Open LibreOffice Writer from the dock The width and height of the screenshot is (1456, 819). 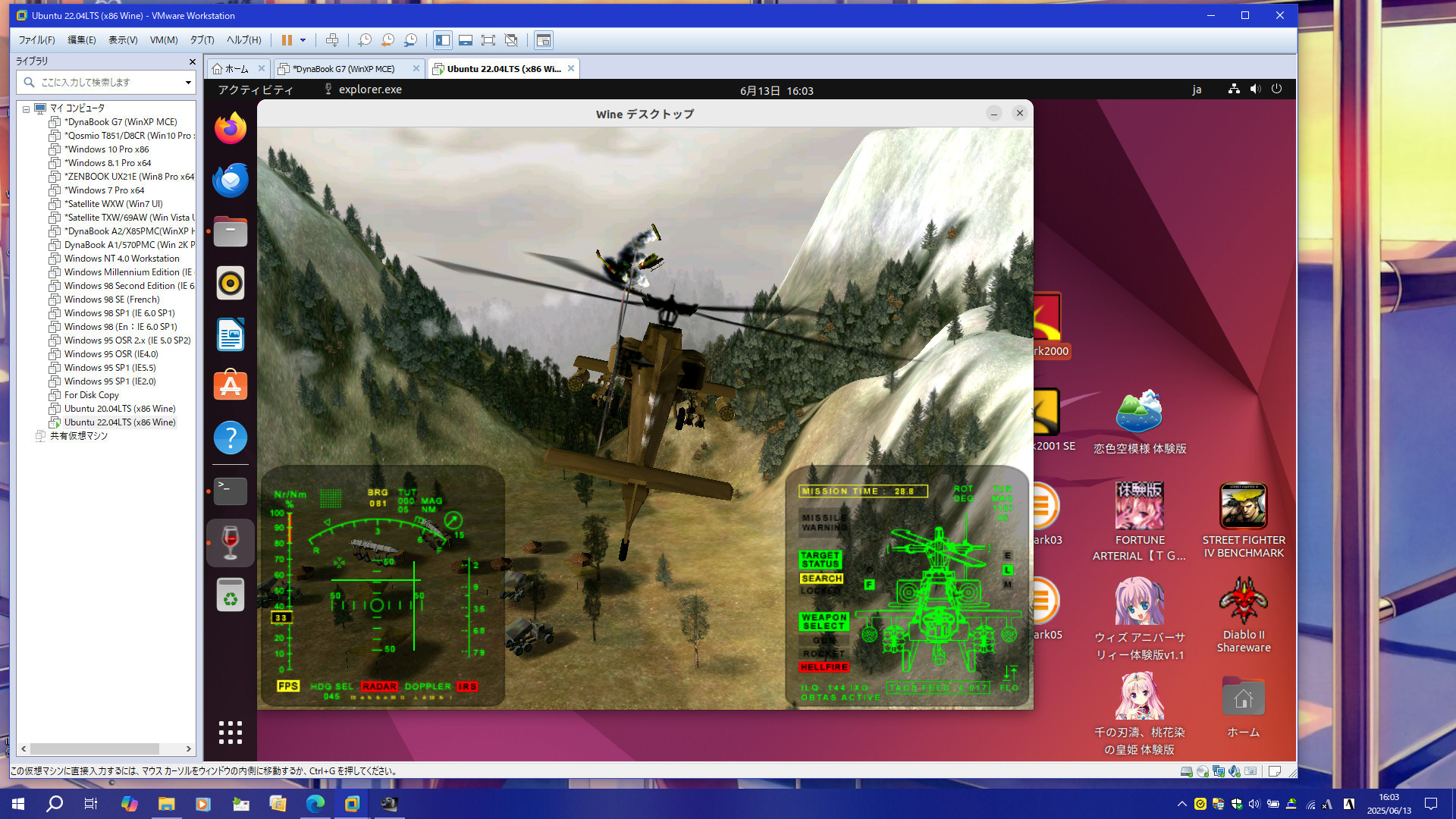[x=231, y=334]
